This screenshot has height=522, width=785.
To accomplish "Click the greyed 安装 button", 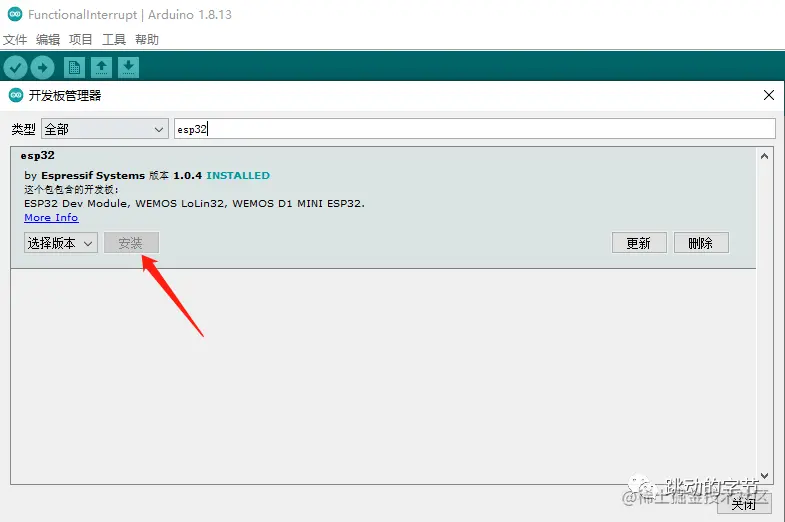I will (x=131, y=243).
